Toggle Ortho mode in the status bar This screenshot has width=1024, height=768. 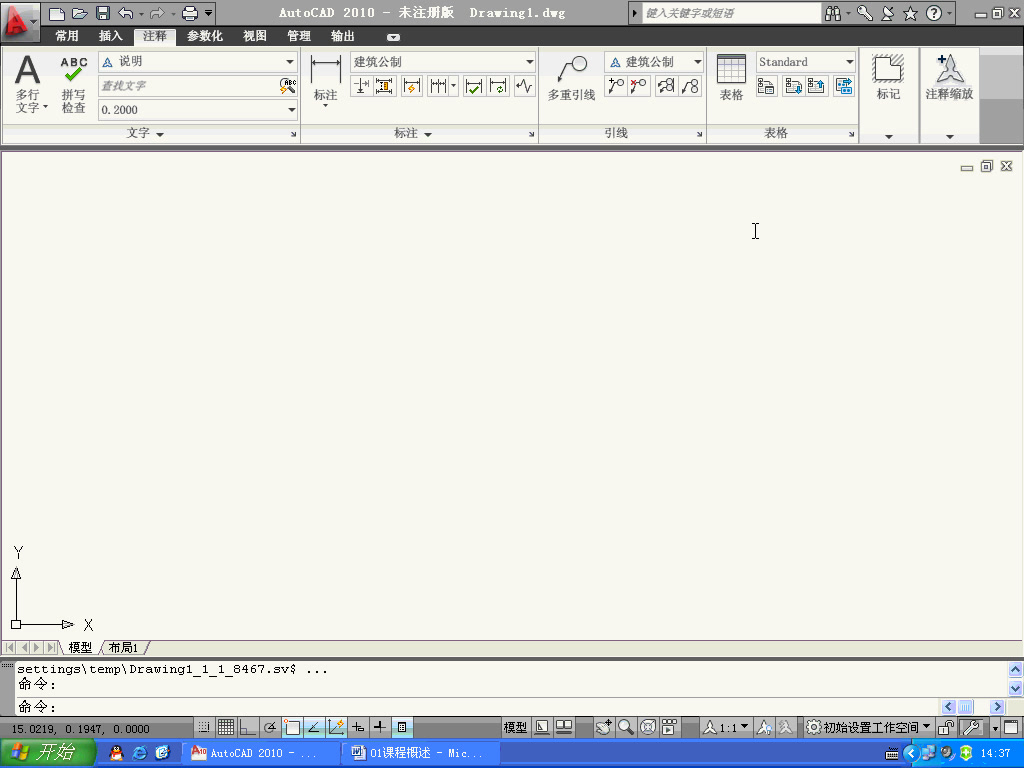pyautogui.click(x=246, y=727)
